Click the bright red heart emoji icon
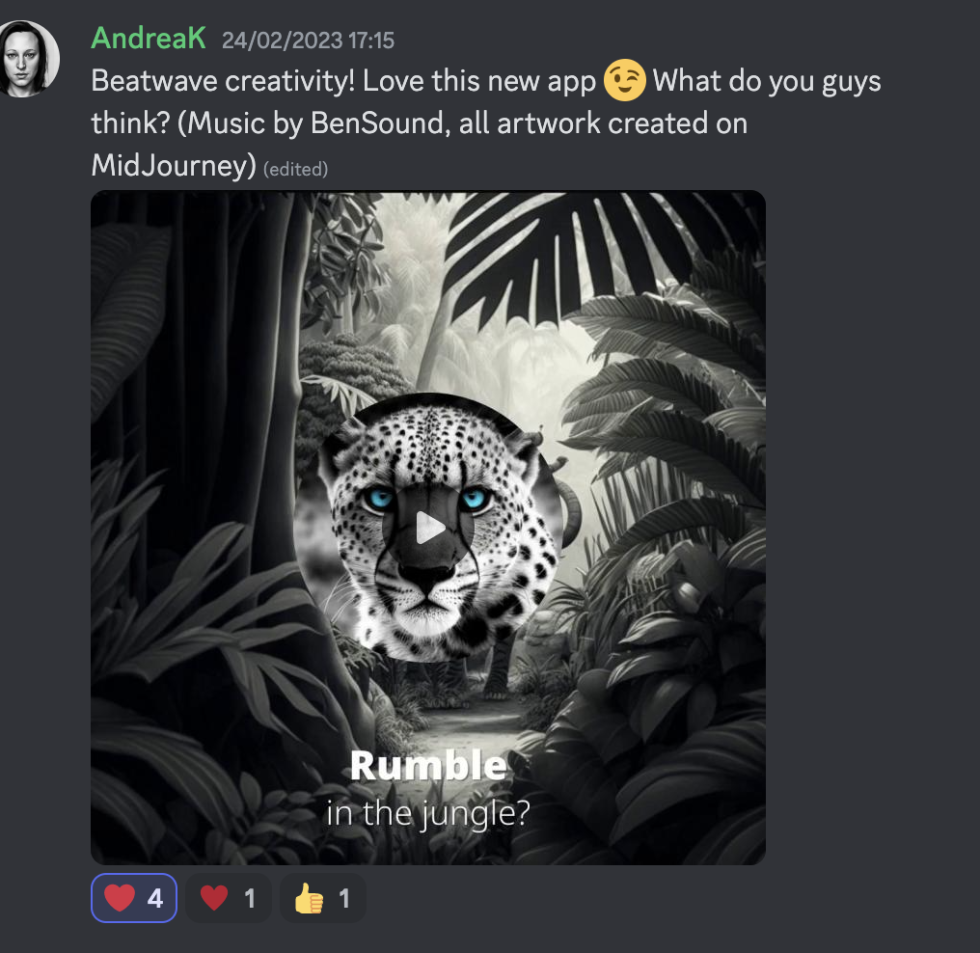The width and height of the screenshot is (980, 953). [x=119, y=898]
